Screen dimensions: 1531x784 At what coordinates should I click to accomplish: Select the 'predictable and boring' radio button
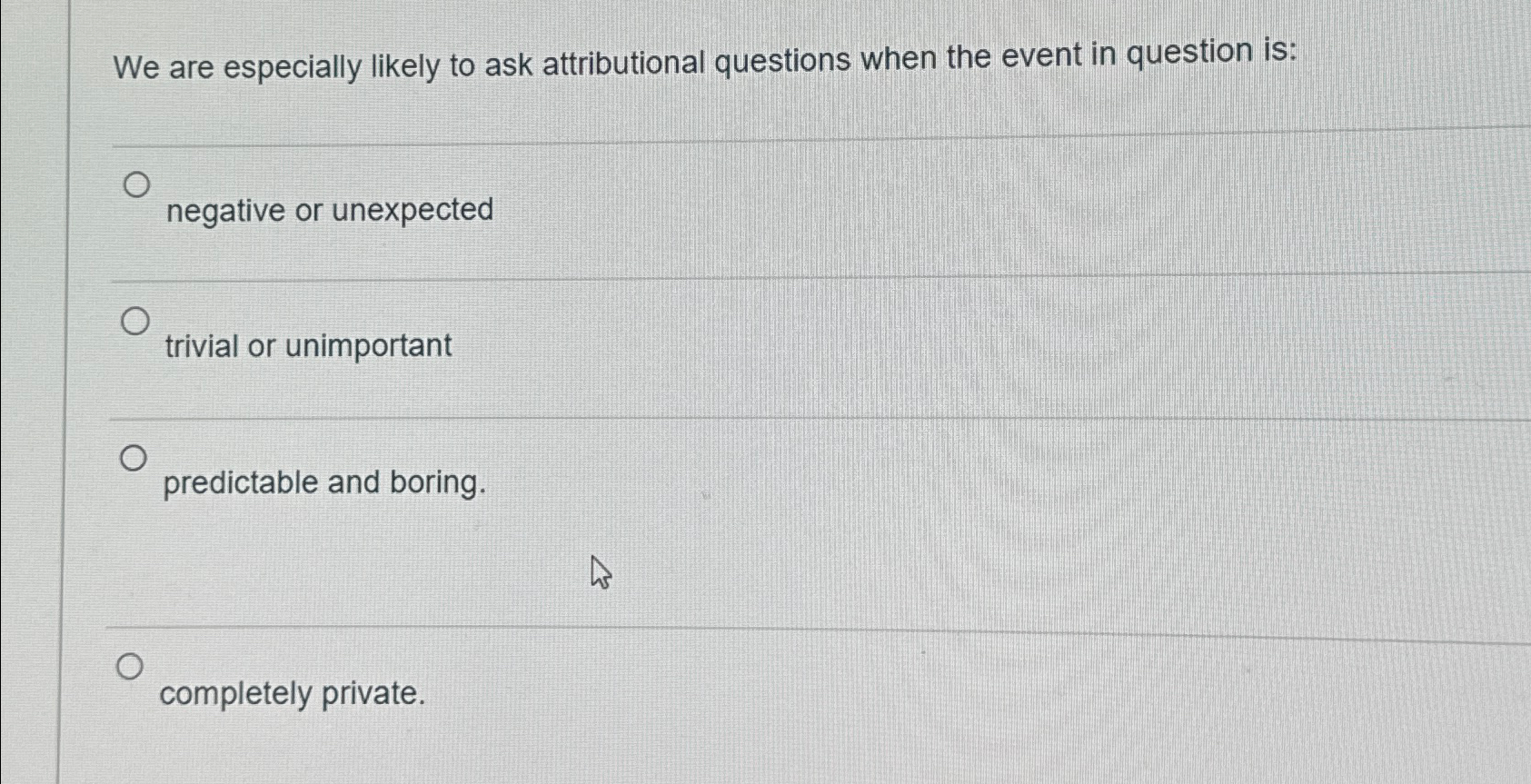coord(134,457)
